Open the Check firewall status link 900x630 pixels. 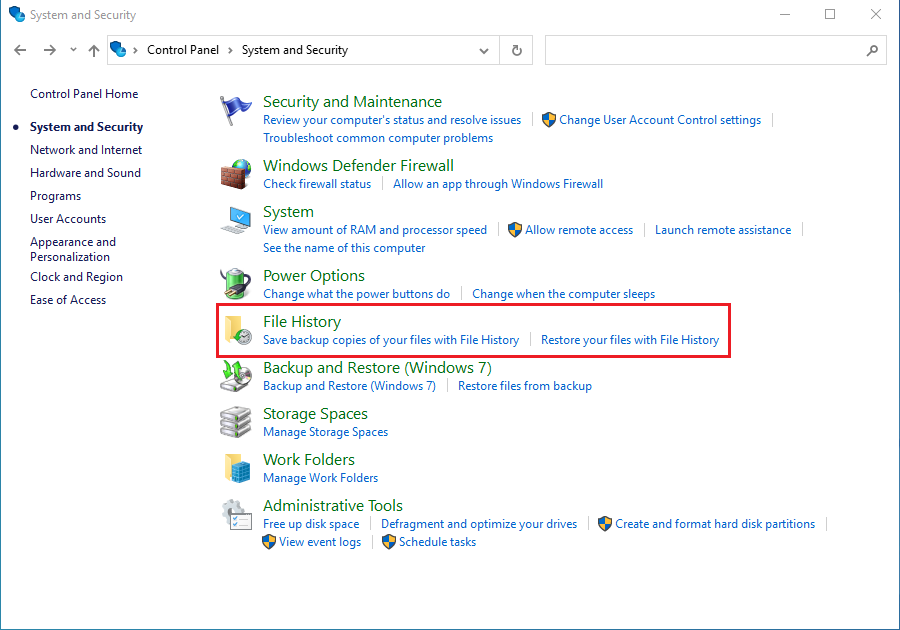[317, 183]
